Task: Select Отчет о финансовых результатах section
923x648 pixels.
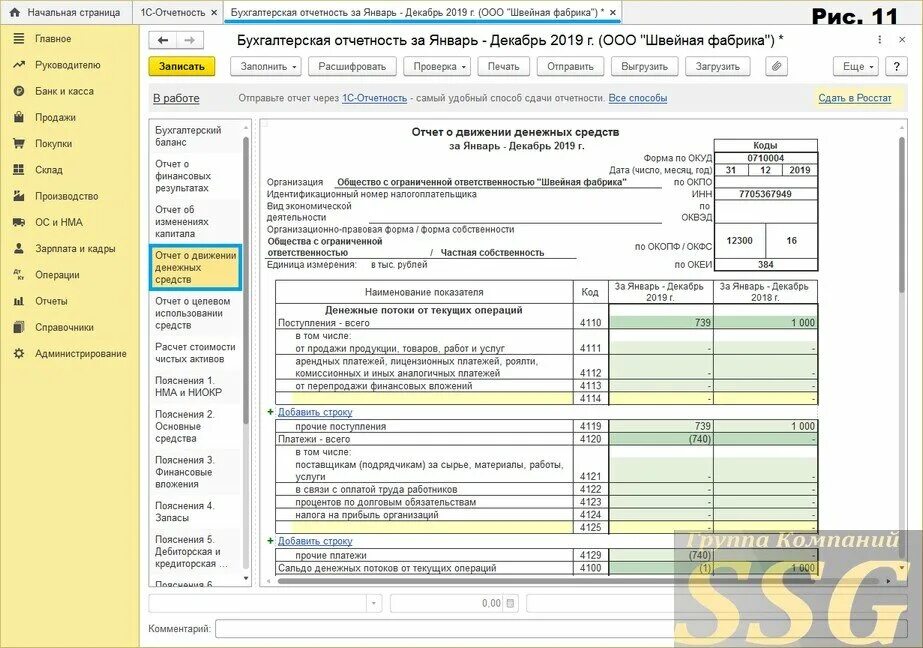Action: 195,176
